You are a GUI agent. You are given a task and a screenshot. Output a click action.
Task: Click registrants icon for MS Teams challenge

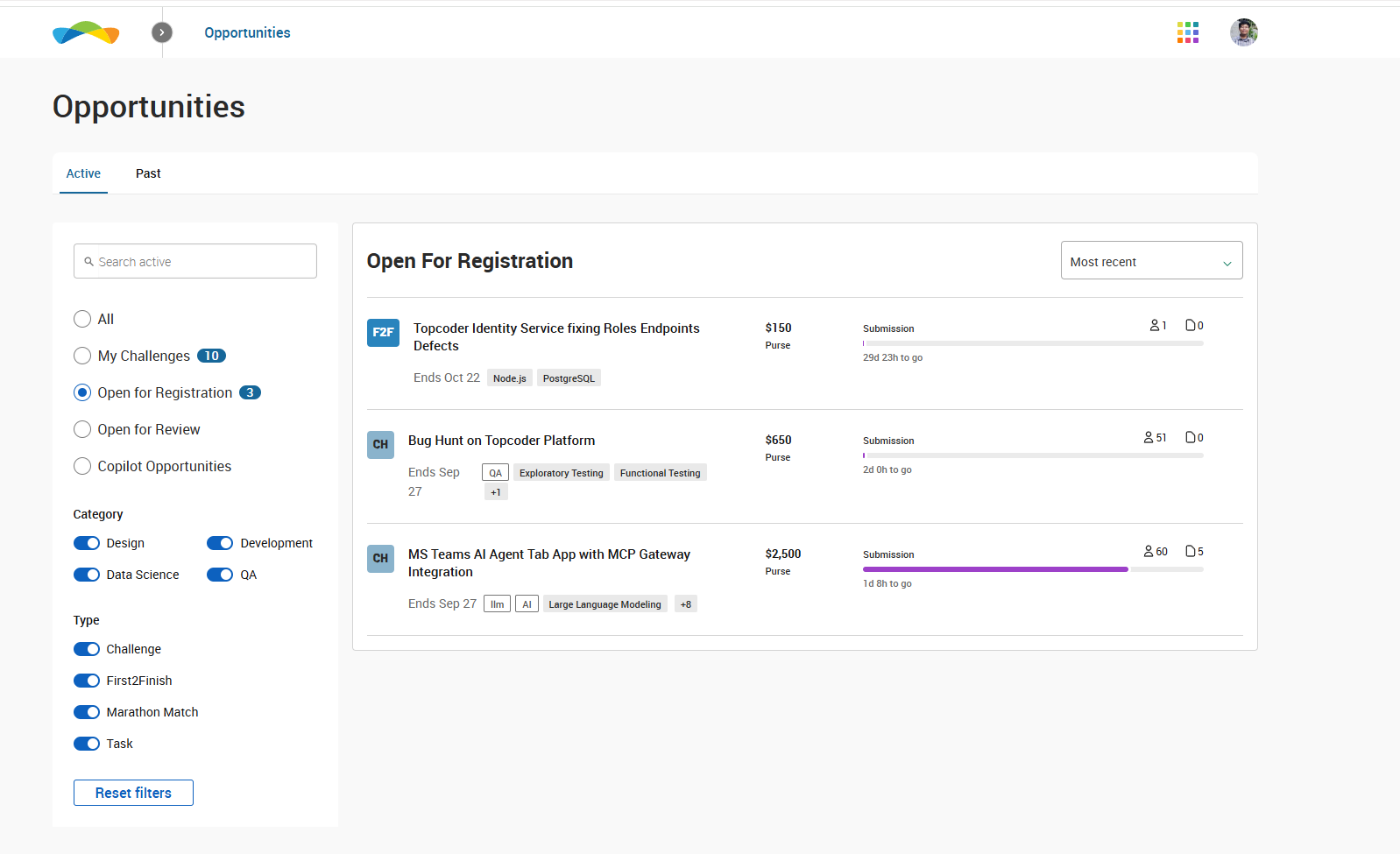coord(1149,551)
